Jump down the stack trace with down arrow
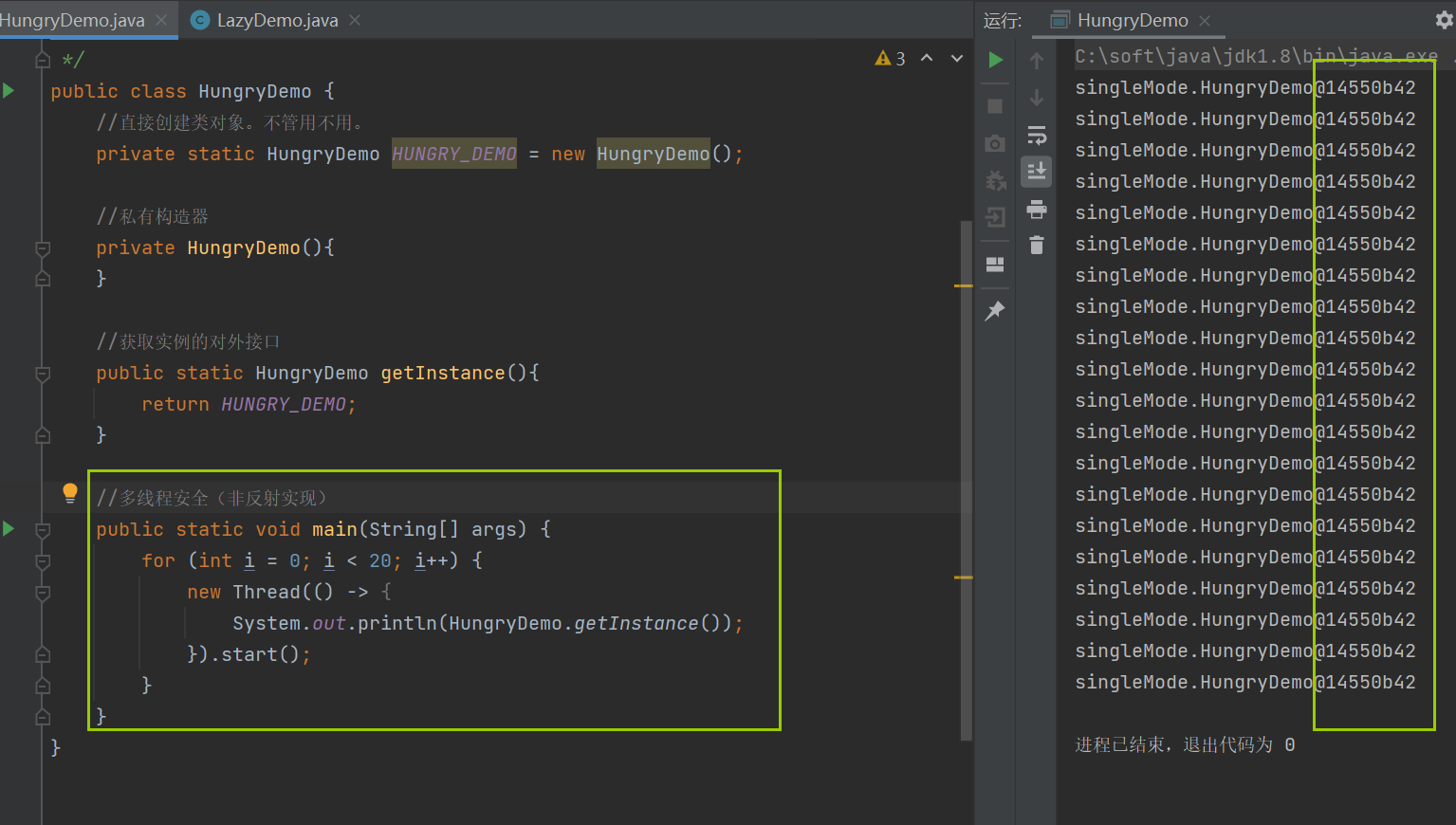The height and width of the screenshot is (825, 1456). tap(1037, 98)
